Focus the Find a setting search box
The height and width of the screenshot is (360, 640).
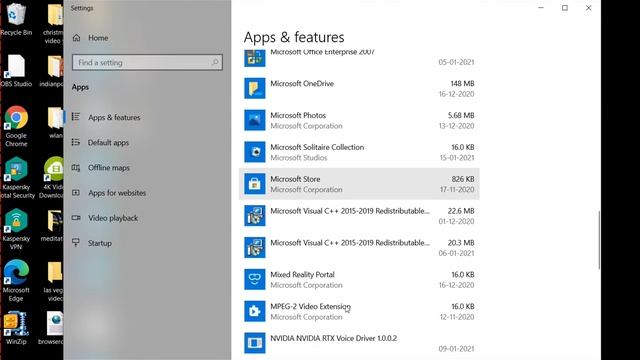[147, 62]
